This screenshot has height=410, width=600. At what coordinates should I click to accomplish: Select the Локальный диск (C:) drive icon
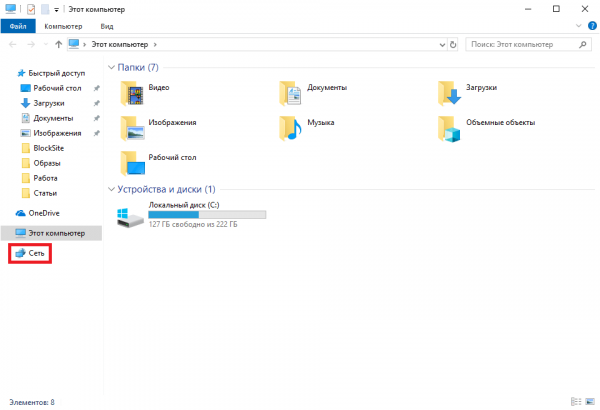tap(130, 217)
